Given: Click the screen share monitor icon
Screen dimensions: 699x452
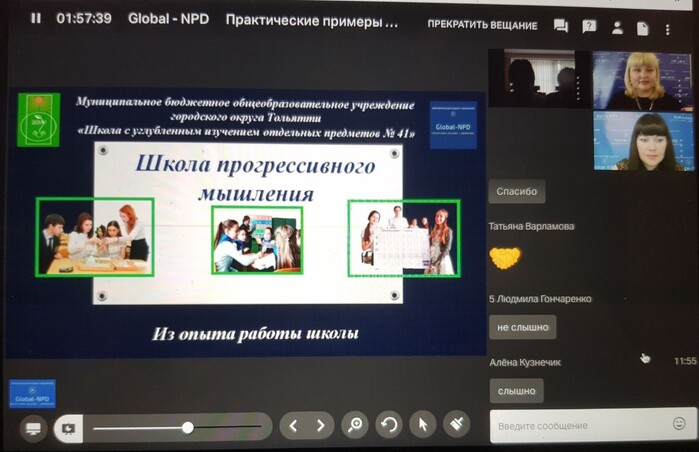Looking at the screenshot, I should [x=34, y=428].
